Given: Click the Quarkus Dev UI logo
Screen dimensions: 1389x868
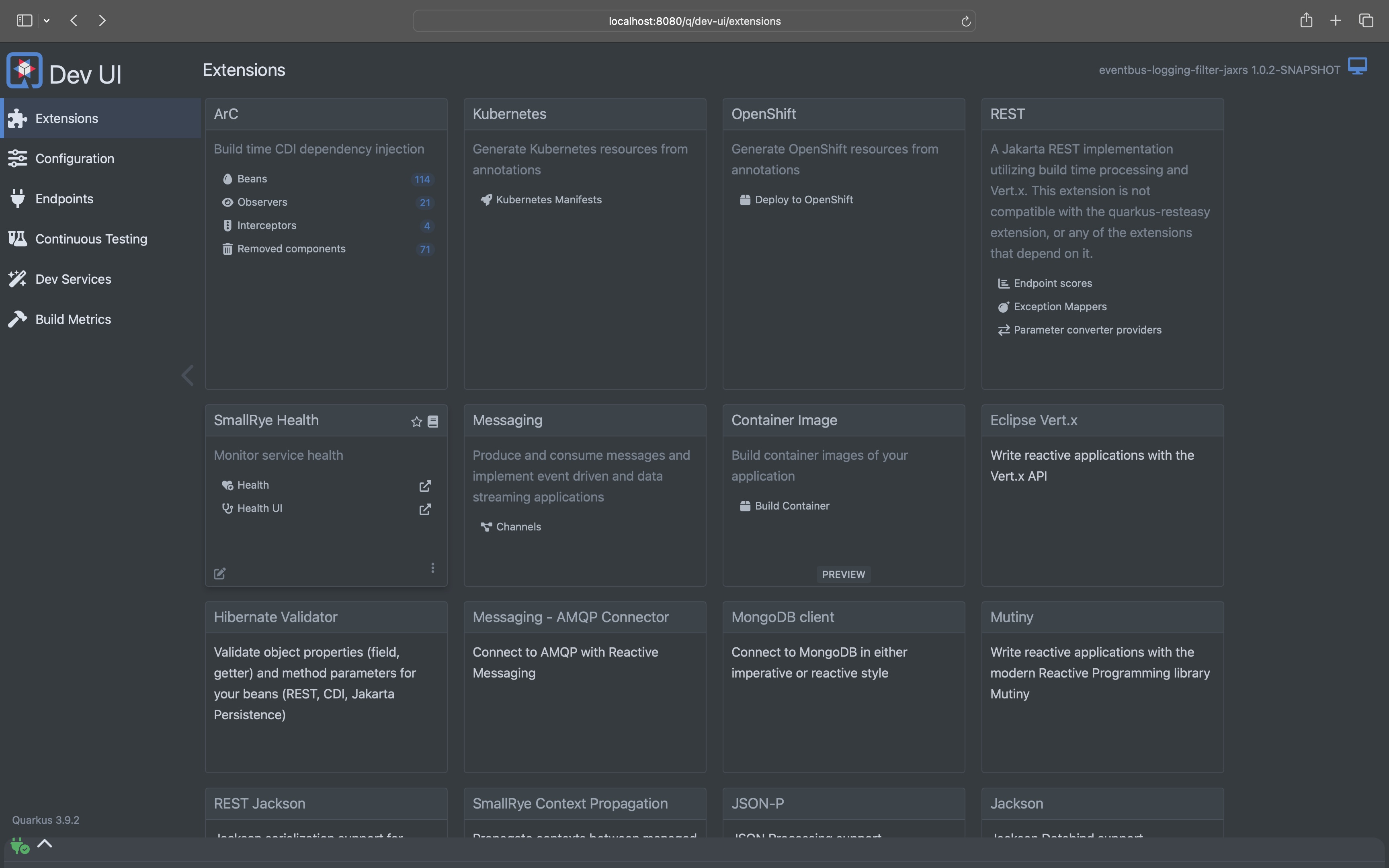Looking at the screenshot, I should (x=24, y=71).
